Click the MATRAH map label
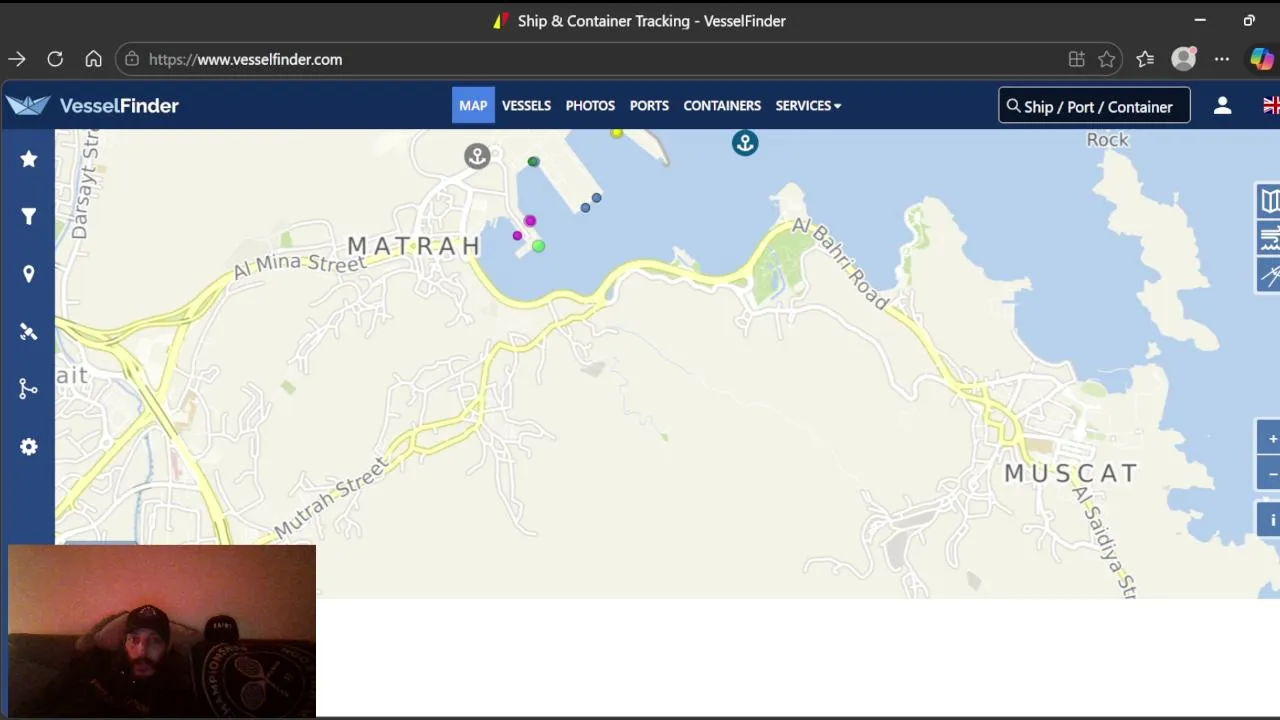Screen dimensions: 1280x720 point(414,246)
